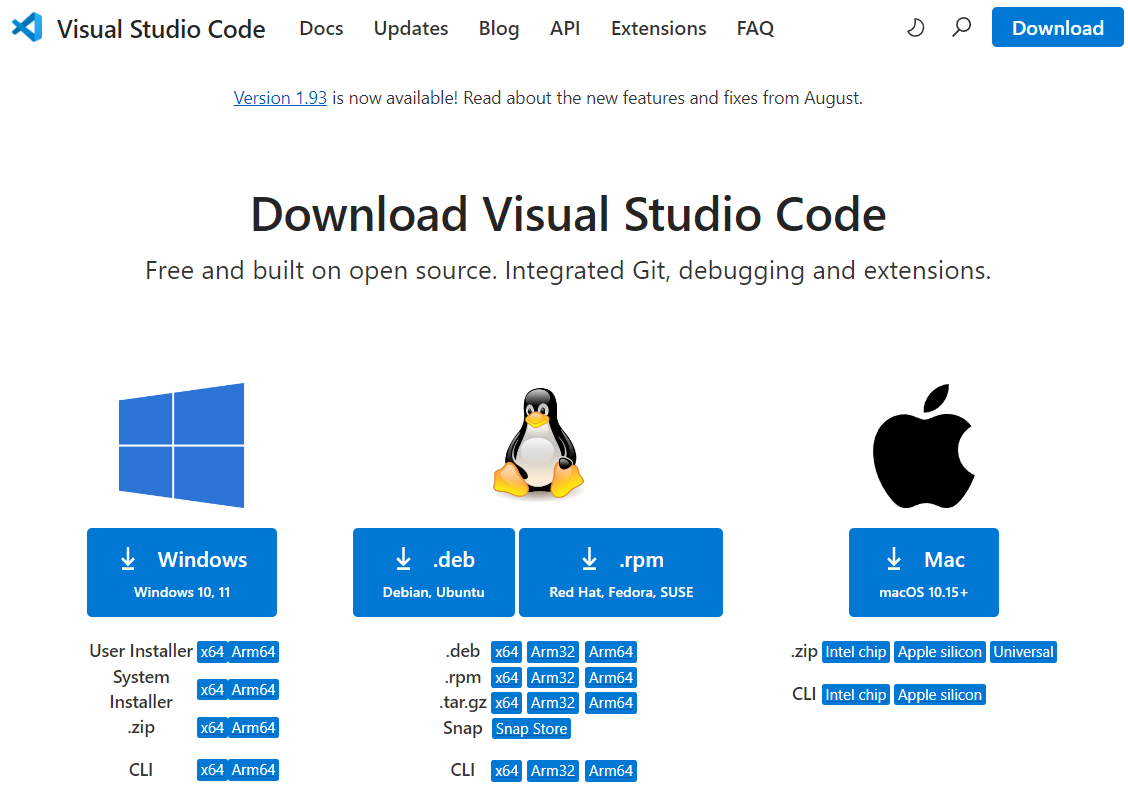
Task: Download Windows System Installer Arm64
Action: pyautogui.click(x=253, y=690)
